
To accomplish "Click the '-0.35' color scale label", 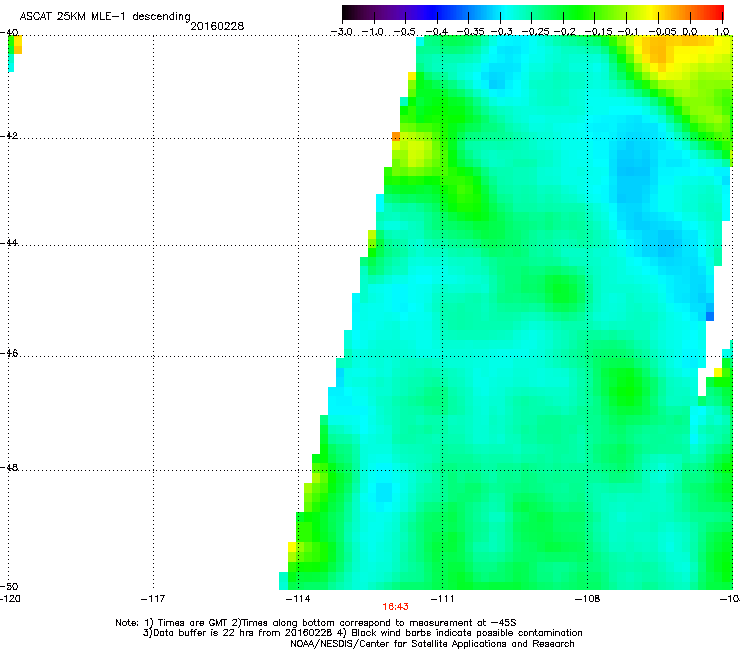I will point(470,32).
